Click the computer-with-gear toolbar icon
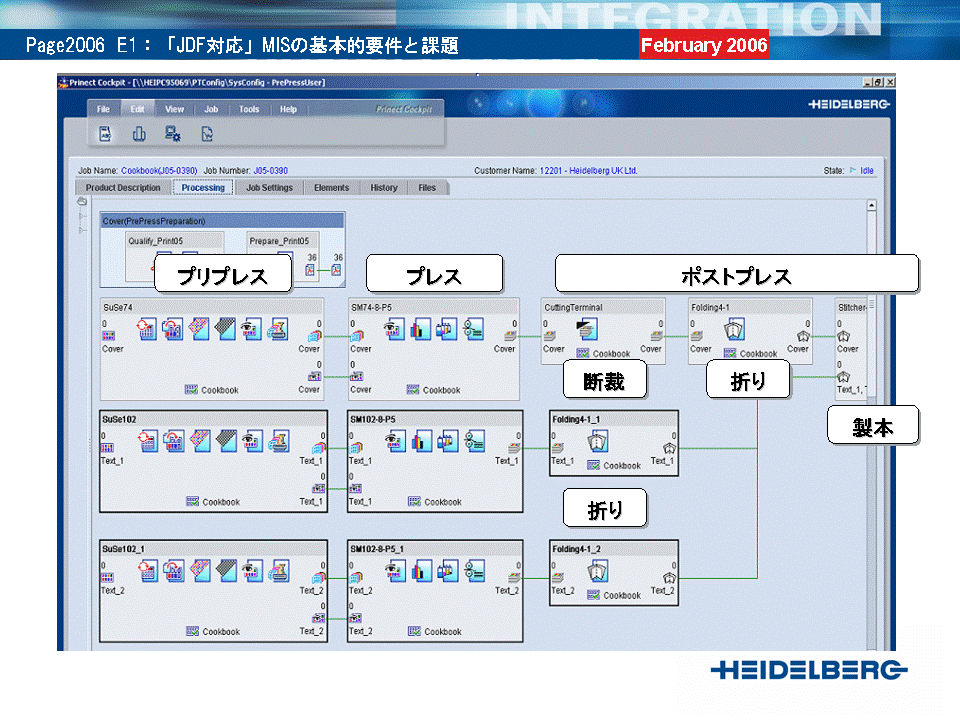 [x=172, y=134]
